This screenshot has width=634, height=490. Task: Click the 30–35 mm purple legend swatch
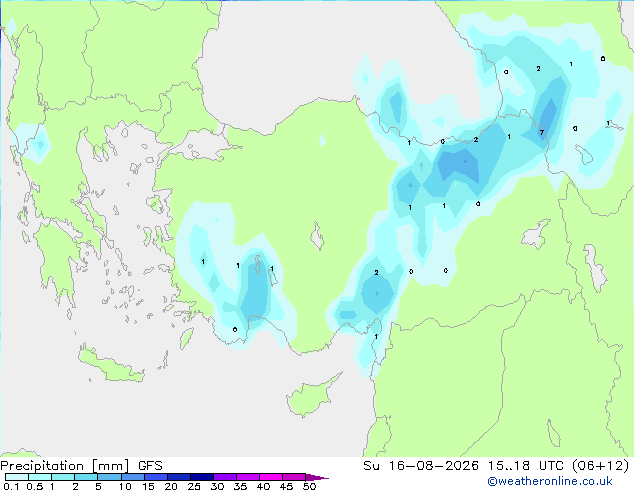pyautogui.click(x=225, y=477)
